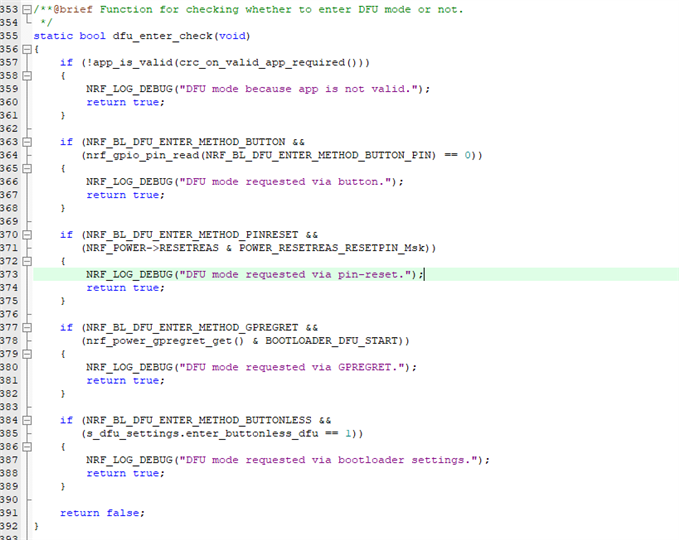Collapse the function body fold at line 356

(x=27, y=49)
